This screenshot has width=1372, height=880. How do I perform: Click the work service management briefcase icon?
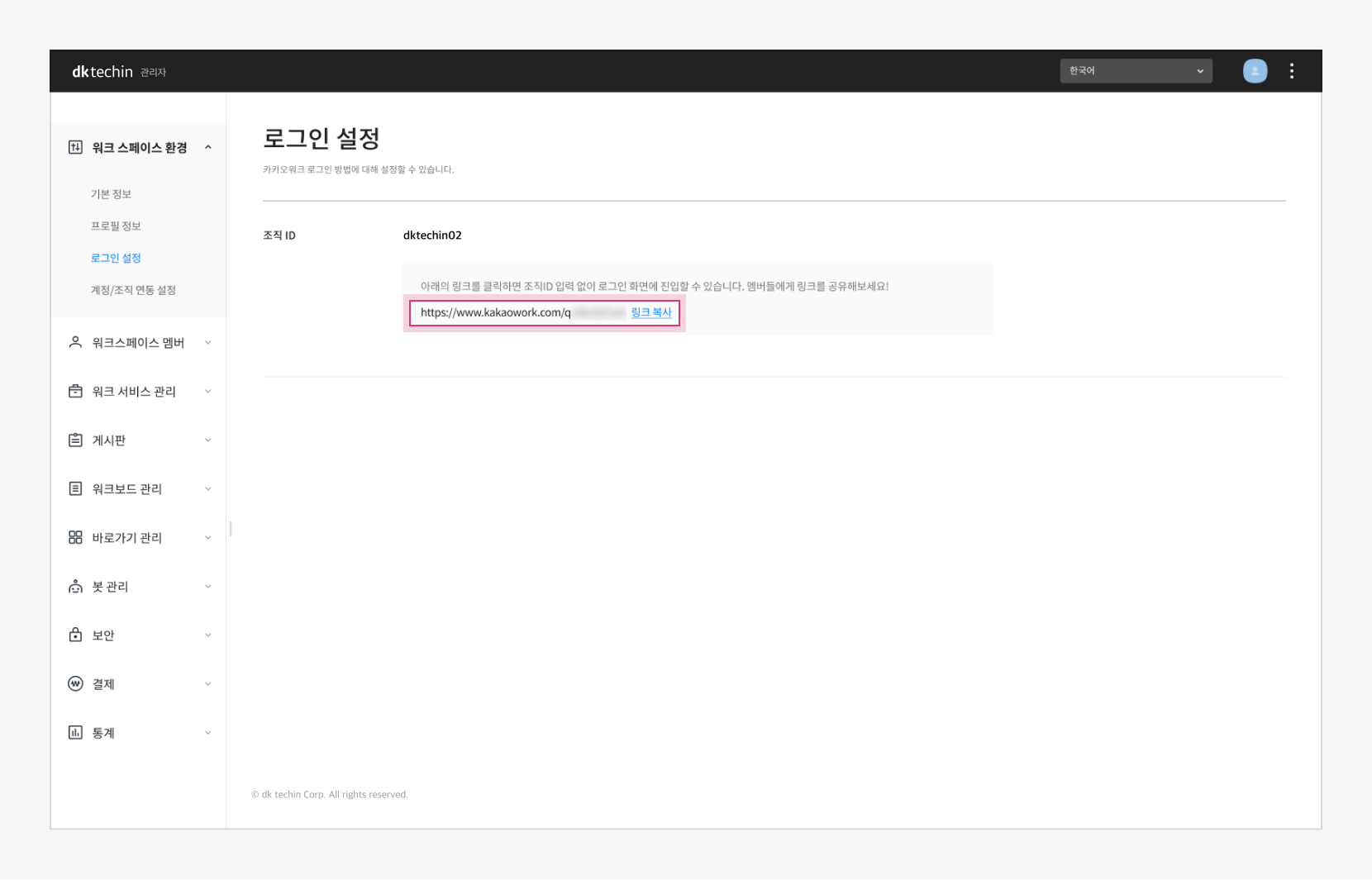coord(75,391)
